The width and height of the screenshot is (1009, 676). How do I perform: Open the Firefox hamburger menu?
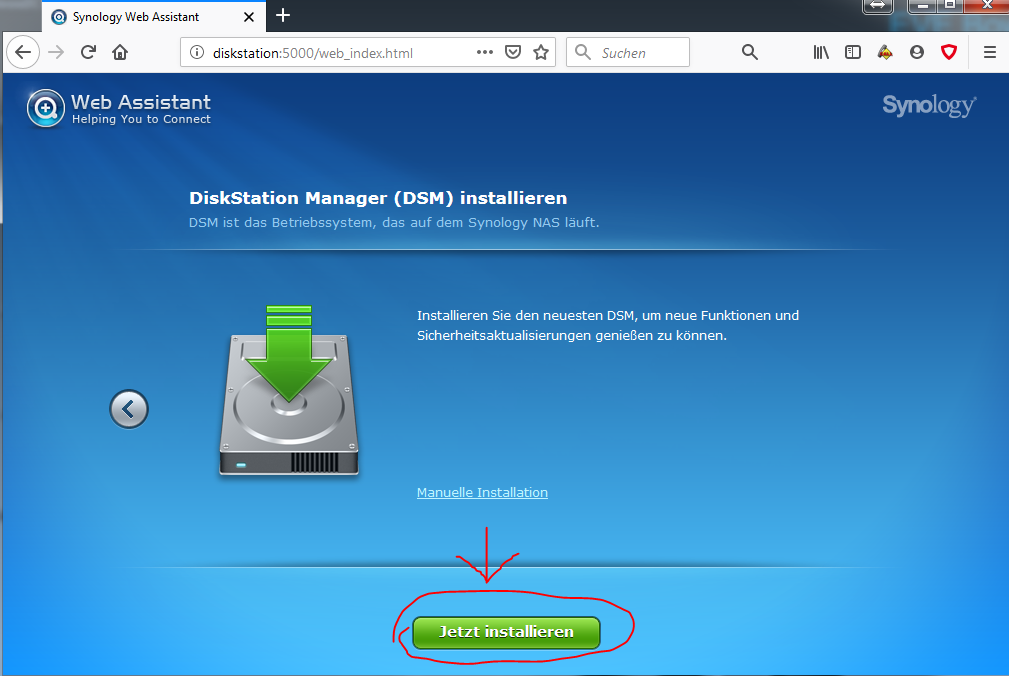[990, 53]
